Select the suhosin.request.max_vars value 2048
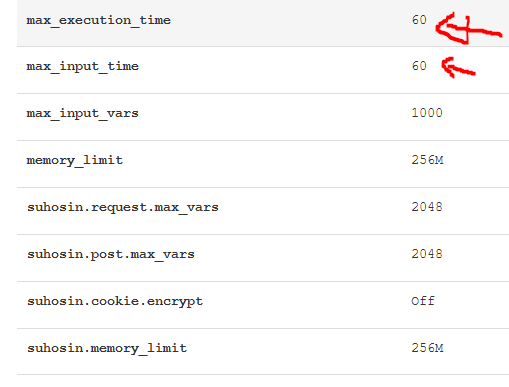Image resolution: width=509 pixels, height=387 pixels. pos(427,207)
